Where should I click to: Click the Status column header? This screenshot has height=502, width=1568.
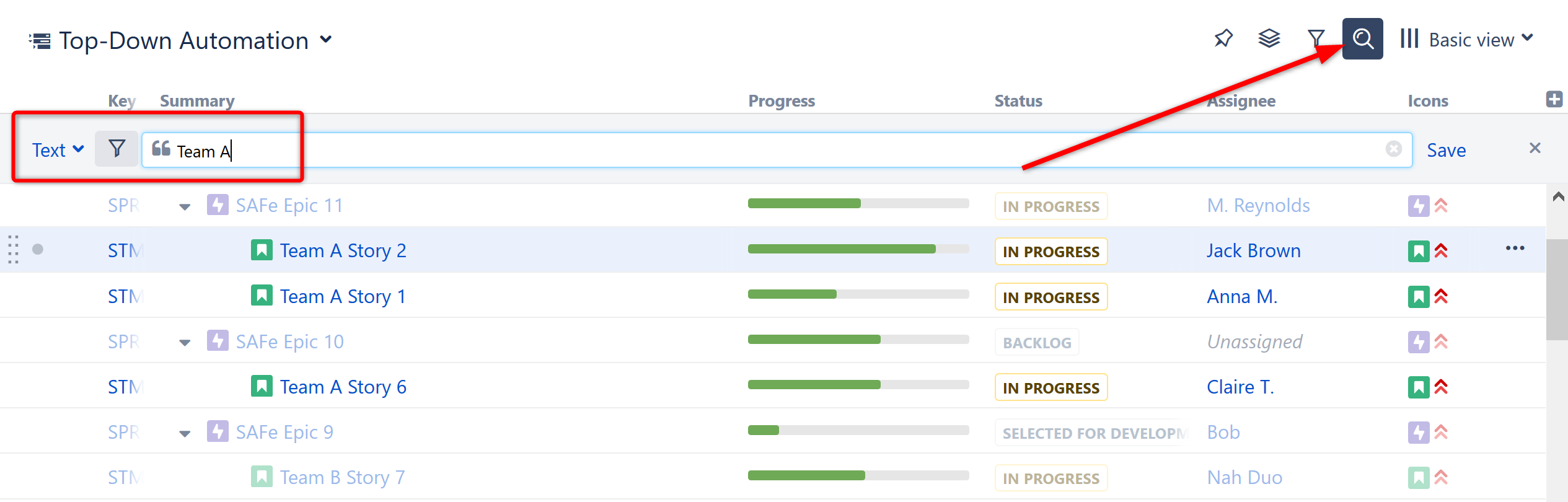[1018, 101]
